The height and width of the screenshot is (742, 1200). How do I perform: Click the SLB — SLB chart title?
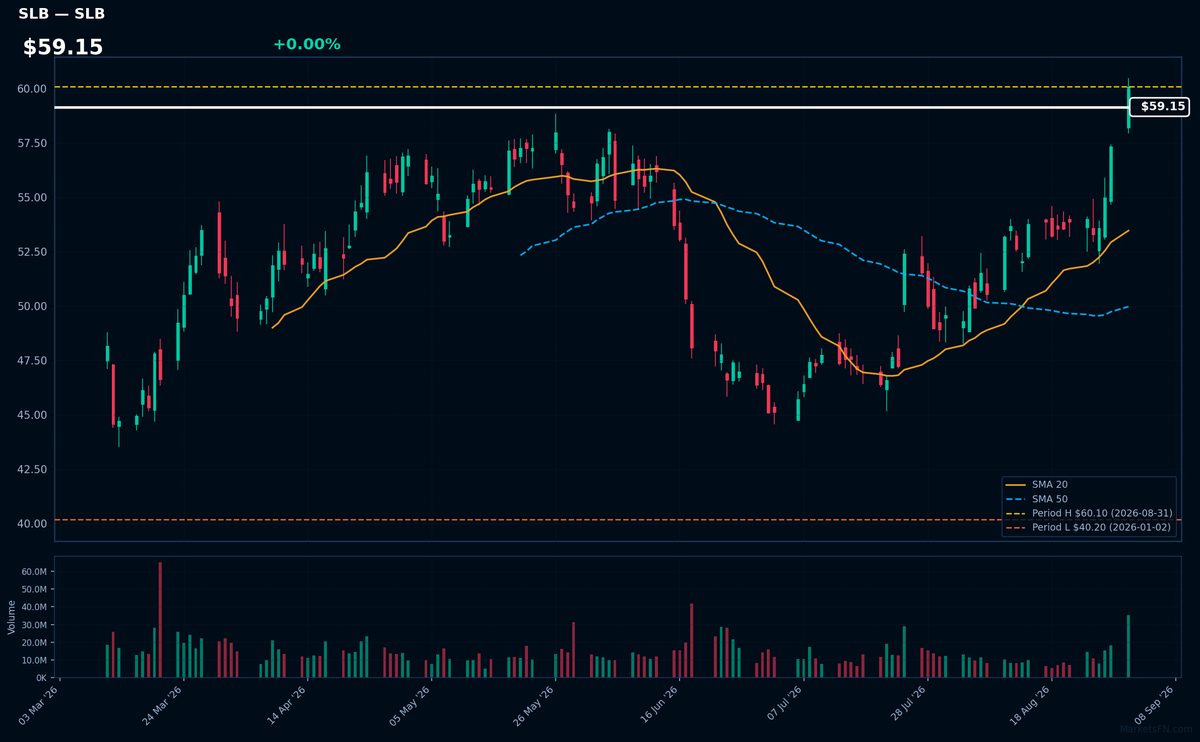62,14
